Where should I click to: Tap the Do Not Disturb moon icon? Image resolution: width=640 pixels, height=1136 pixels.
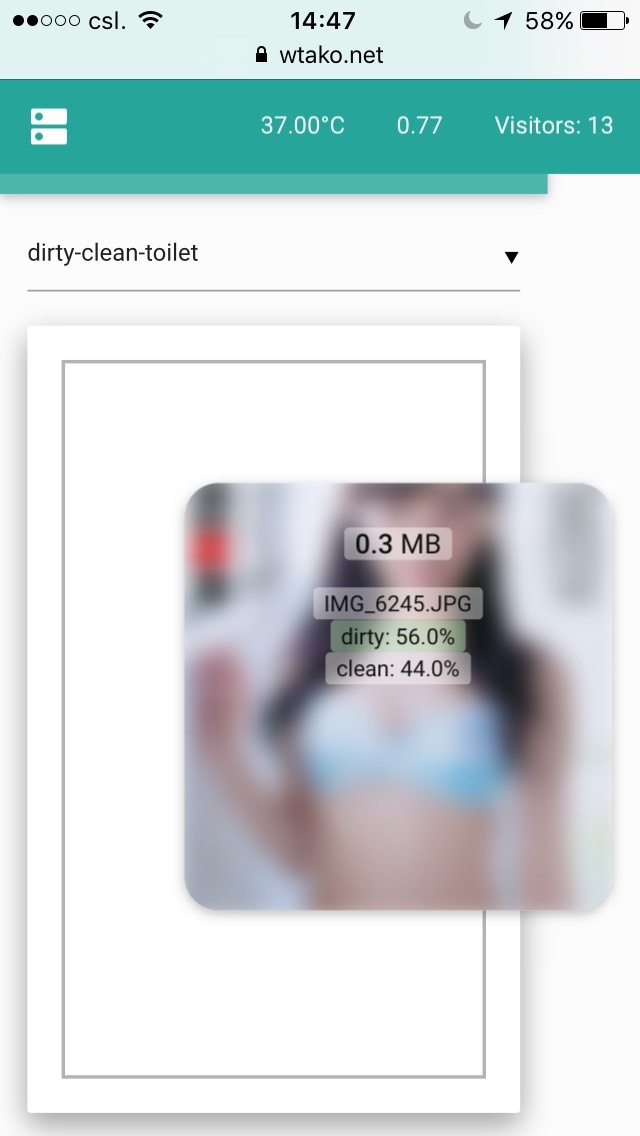(x=473, y=21)
